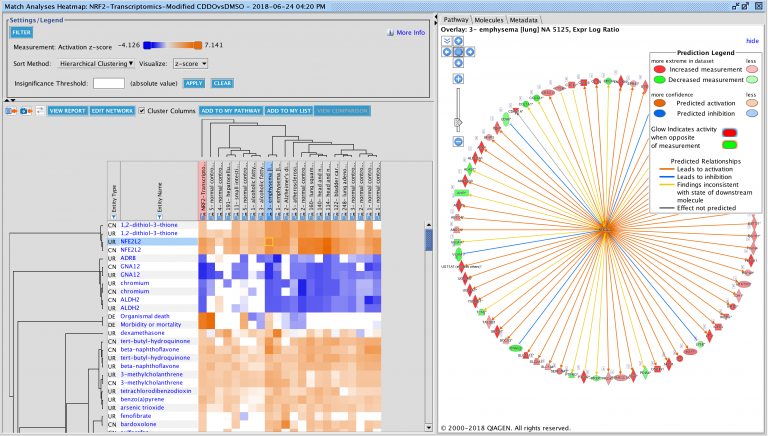Viewport: 768px width, 436px height.
Task: Pan the network view up
Action: pyautogui.click(x=458, y=41)
